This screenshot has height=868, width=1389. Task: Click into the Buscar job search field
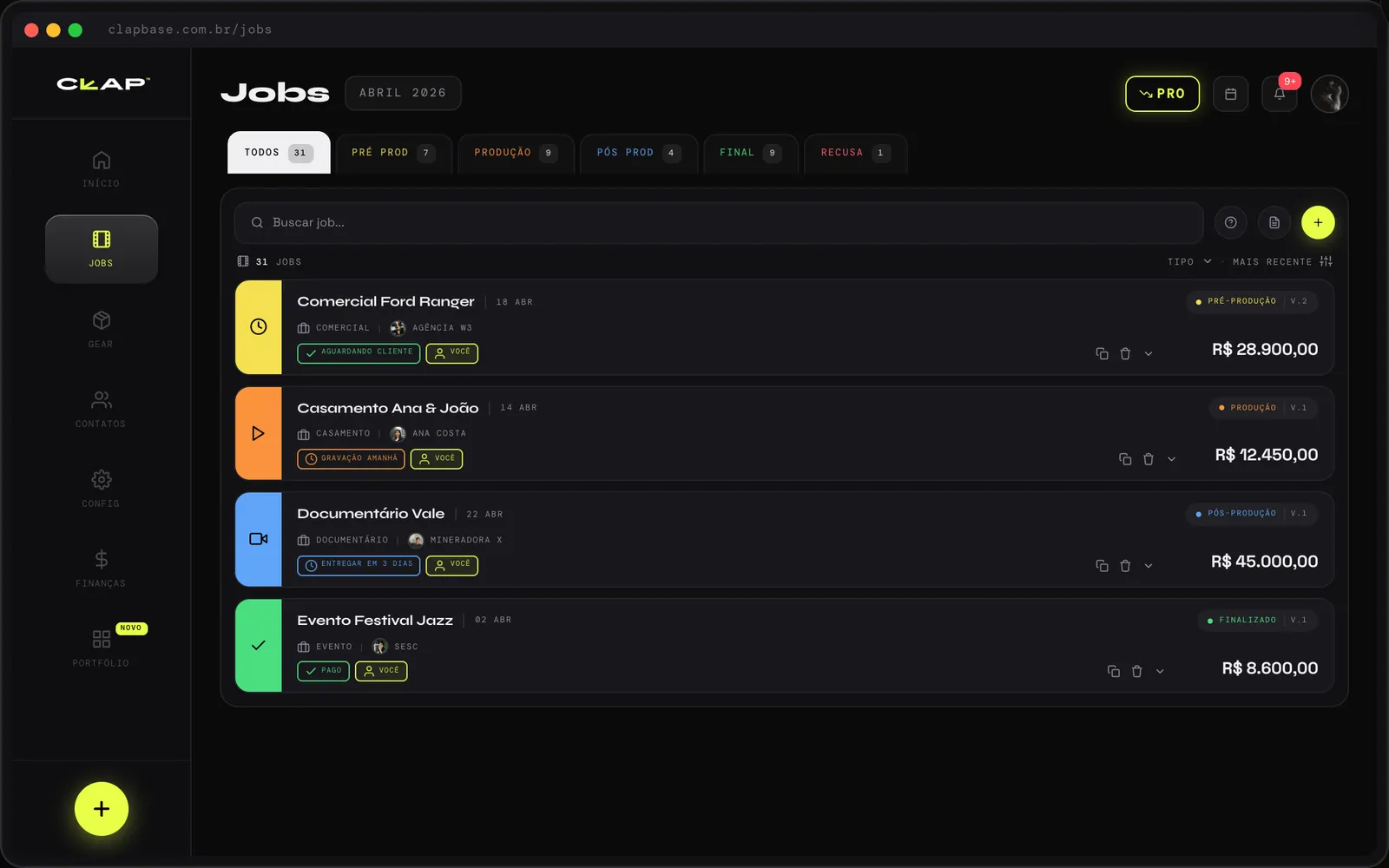coord(719,223)
